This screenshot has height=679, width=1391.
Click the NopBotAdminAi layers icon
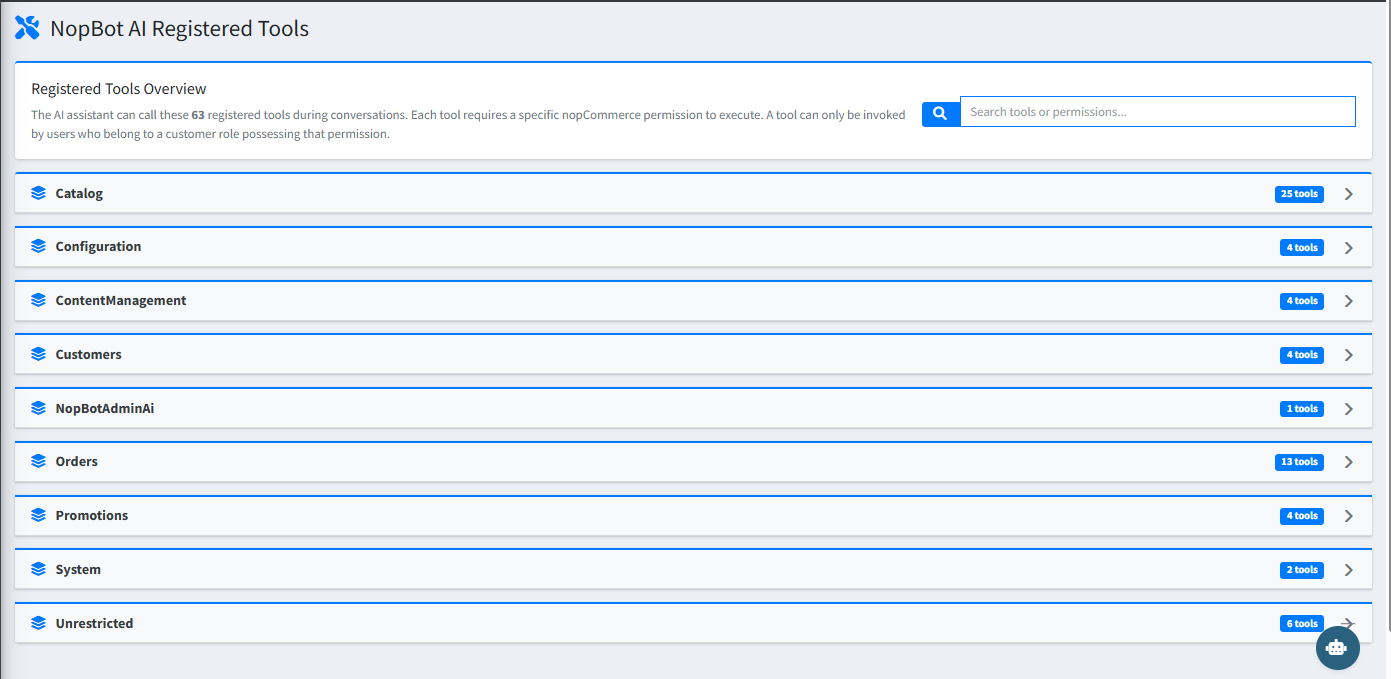click(38, 408)
